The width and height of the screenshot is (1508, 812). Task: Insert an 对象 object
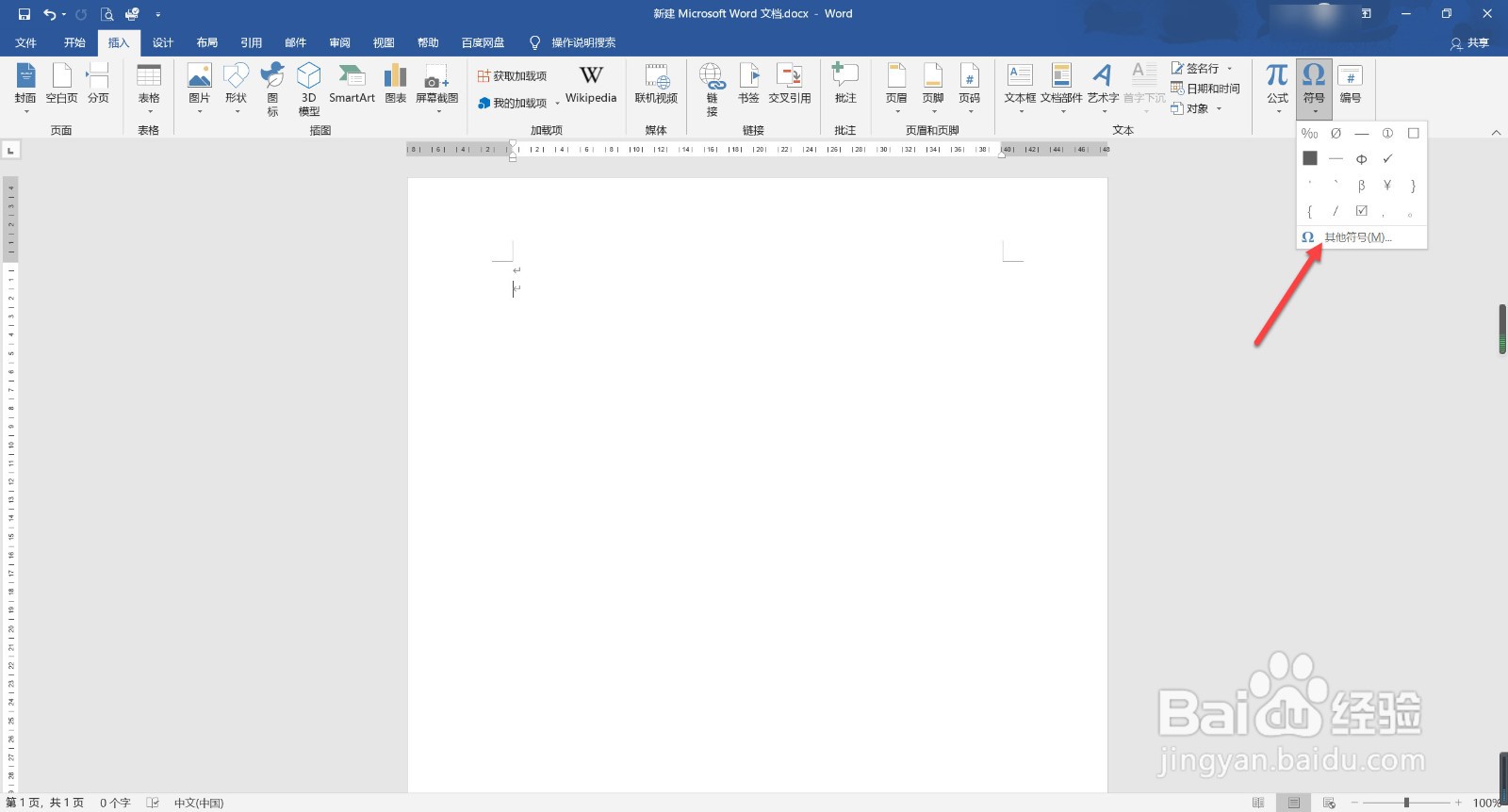[1197, 108]
